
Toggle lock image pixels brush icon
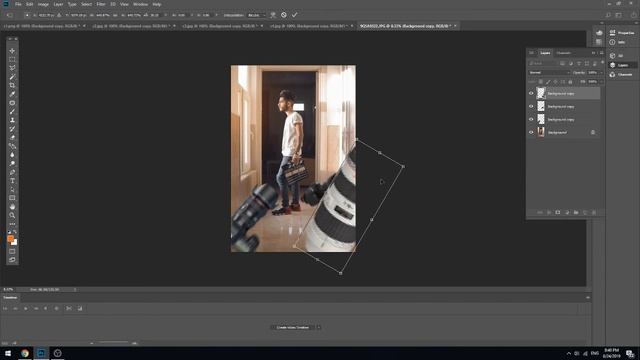click(x=548, y=82)
